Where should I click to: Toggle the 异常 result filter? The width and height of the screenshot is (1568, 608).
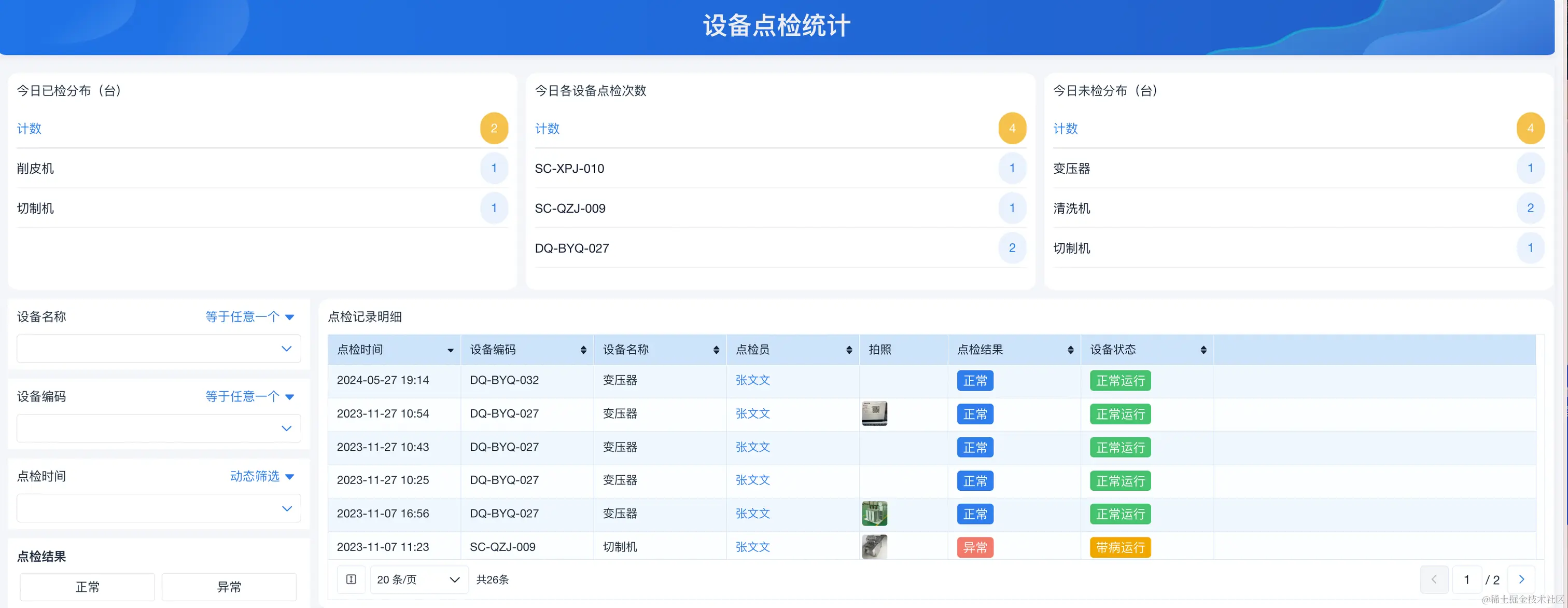tap(229, 587)
